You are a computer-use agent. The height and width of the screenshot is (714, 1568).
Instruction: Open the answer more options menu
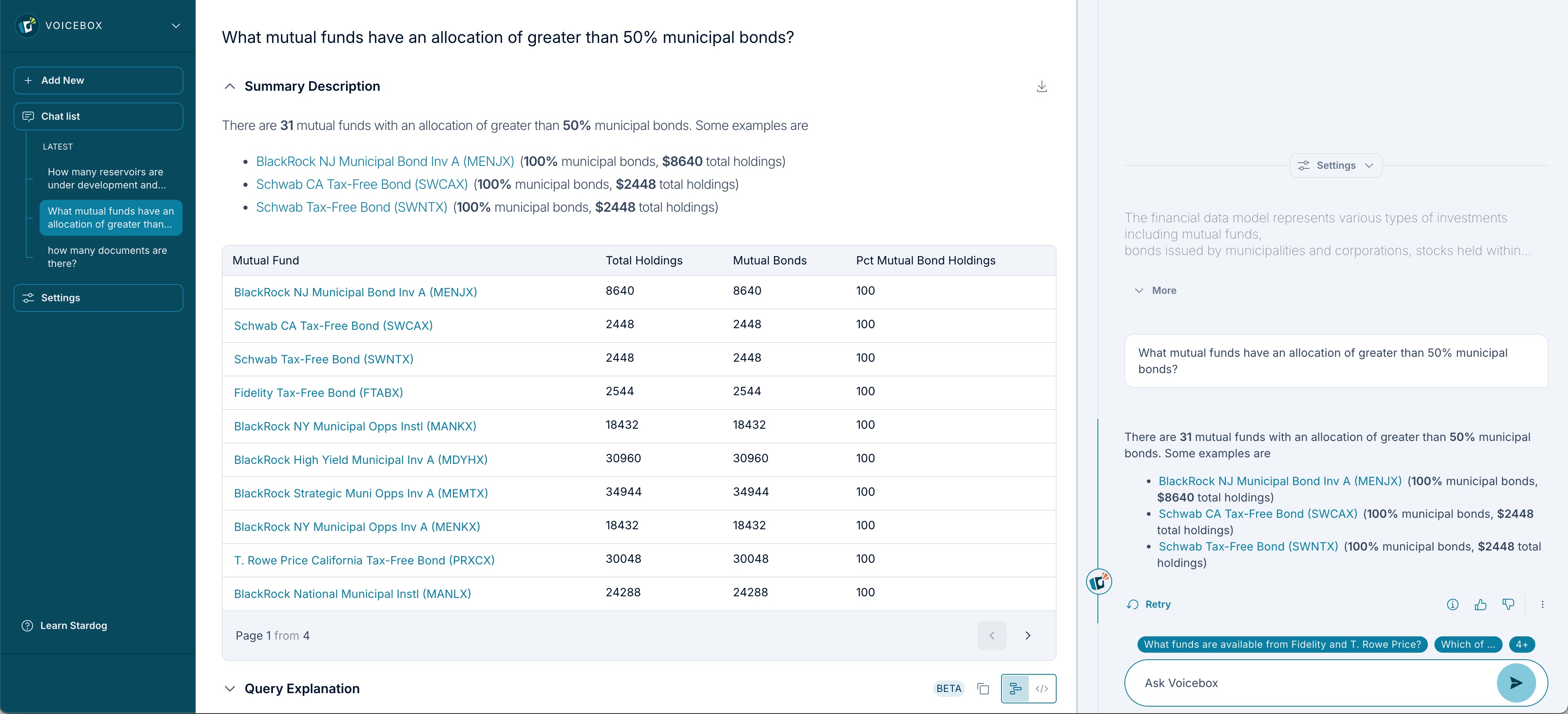click(1542, 605)
